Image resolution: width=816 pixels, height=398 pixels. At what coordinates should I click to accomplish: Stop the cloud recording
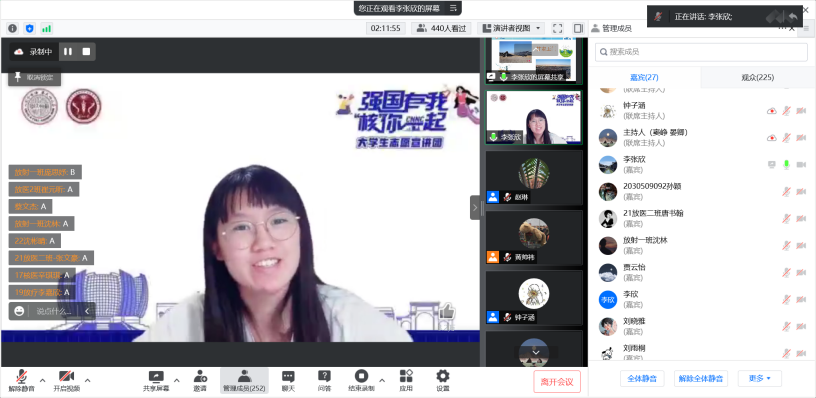pyautogui.click(x=86, y=52)
